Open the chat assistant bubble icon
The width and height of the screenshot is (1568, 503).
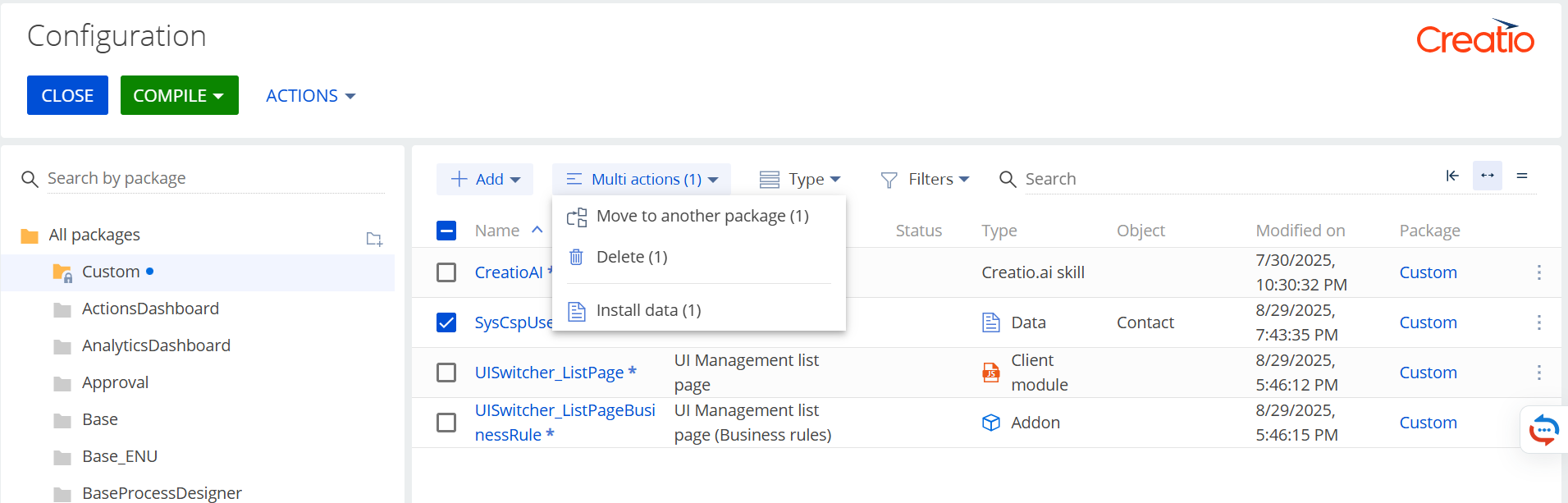point(1543,429)
